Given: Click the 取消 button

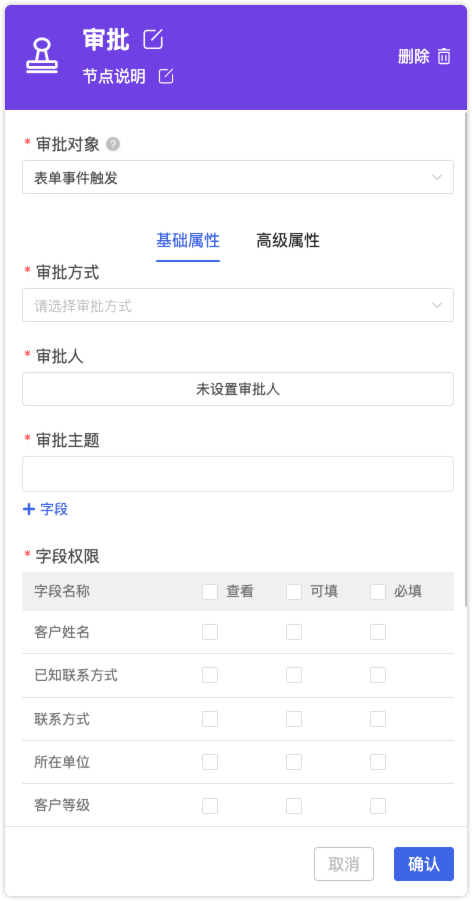Looking at the screenshot, I should tap(344, 864).
